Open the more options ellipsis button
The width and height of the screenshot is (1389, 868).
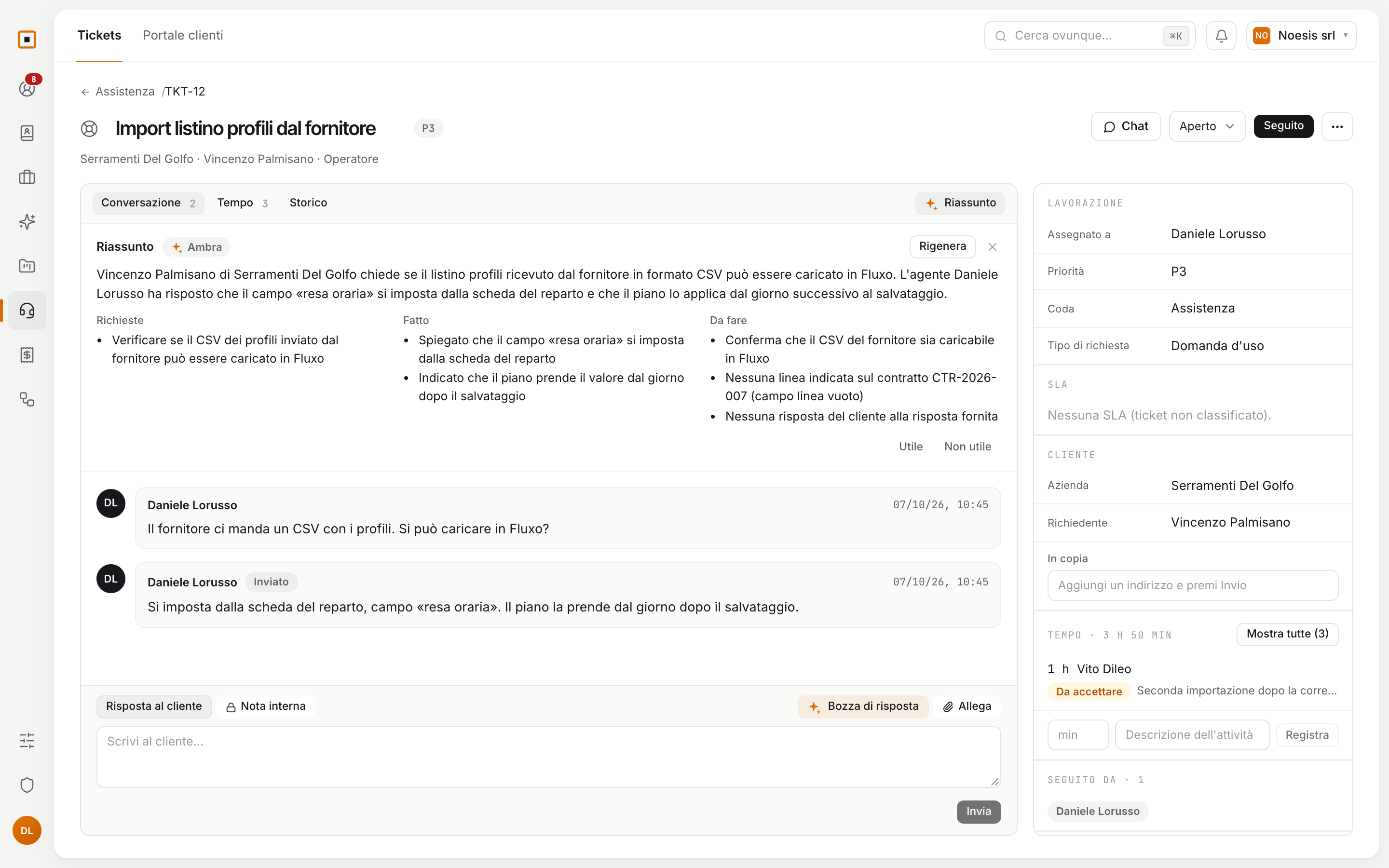coord(1337,126)
